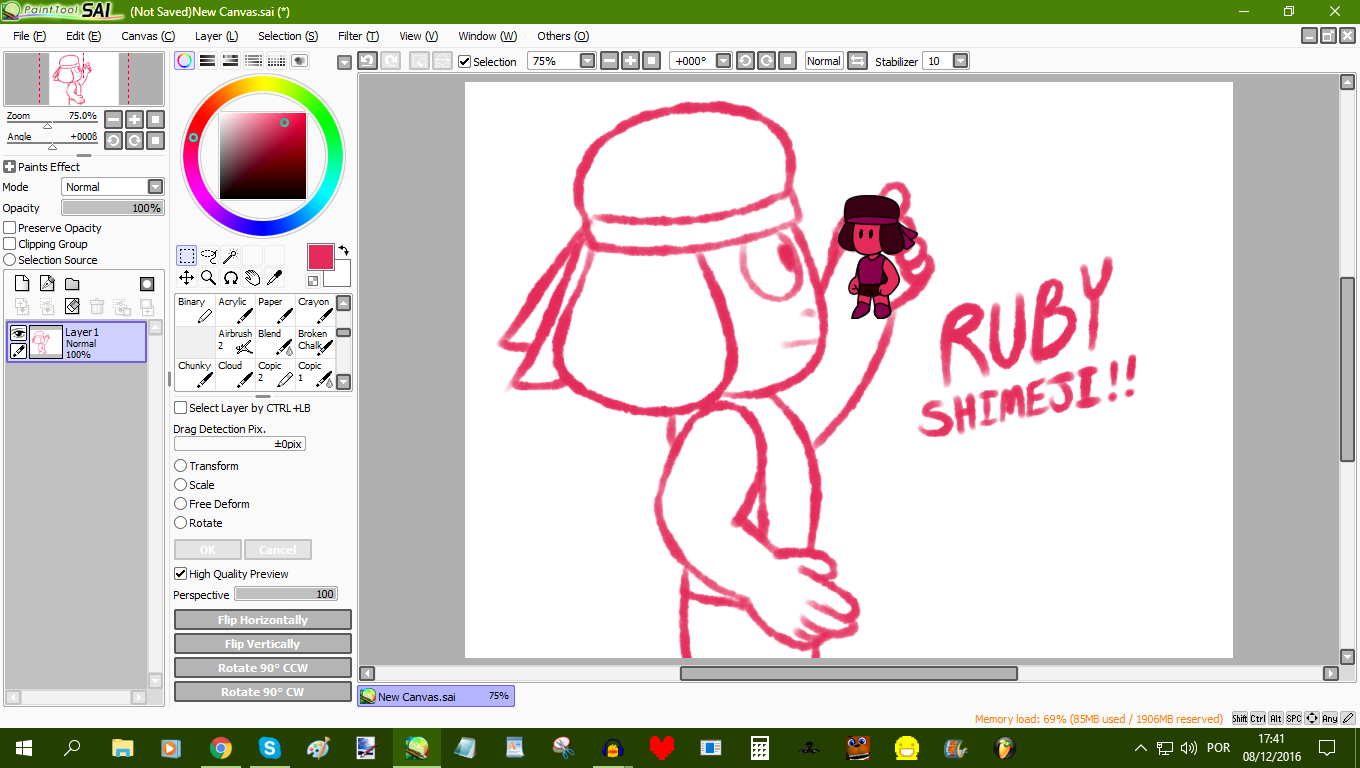Image resolution: width=1360 pixels, height=768 pixels.
Task: Select the Selection Source radio button
Action: [x=10, y=260]
